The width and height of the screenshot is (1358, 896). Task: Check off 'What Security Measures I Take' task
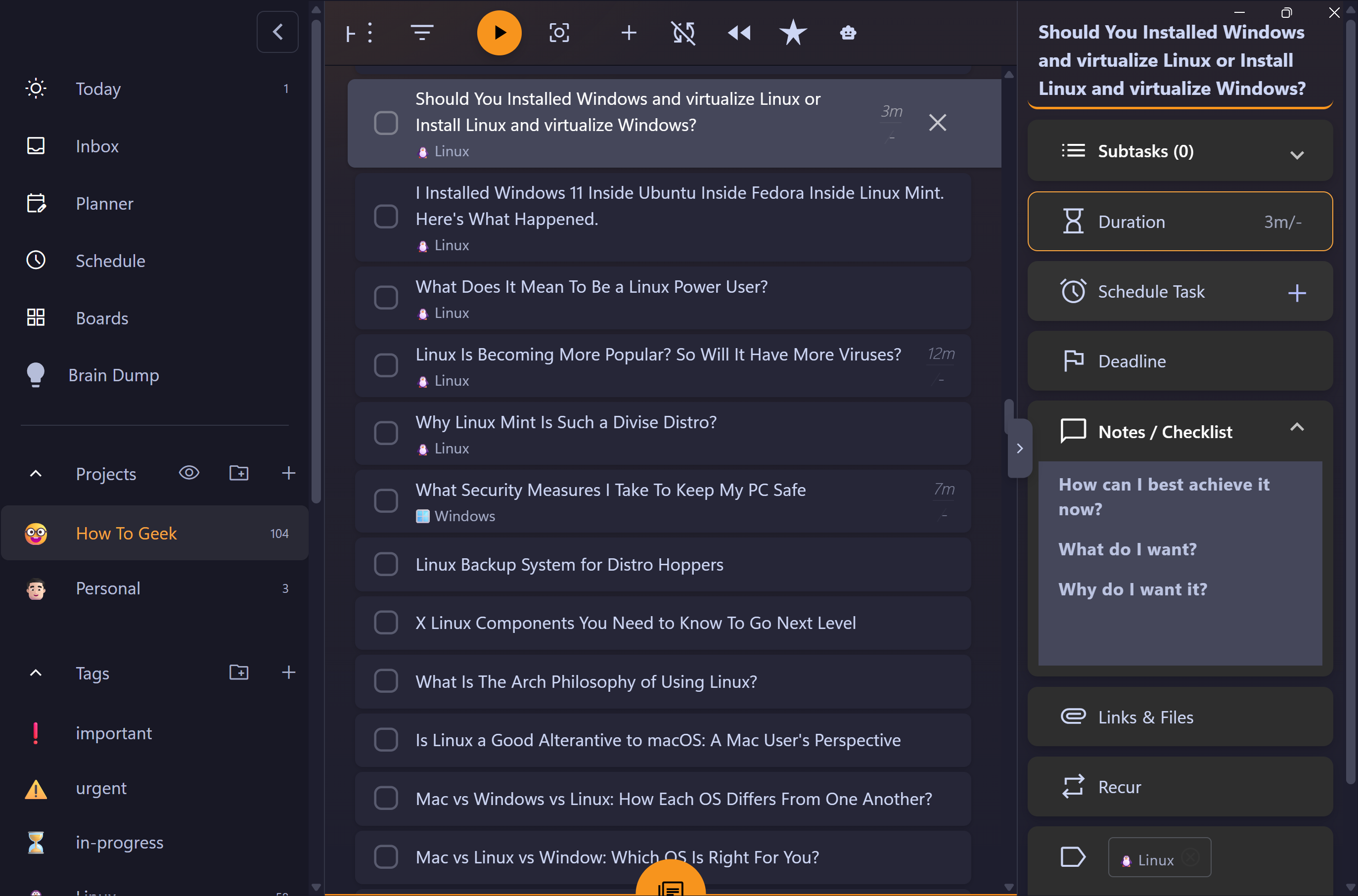click(386, 500)
